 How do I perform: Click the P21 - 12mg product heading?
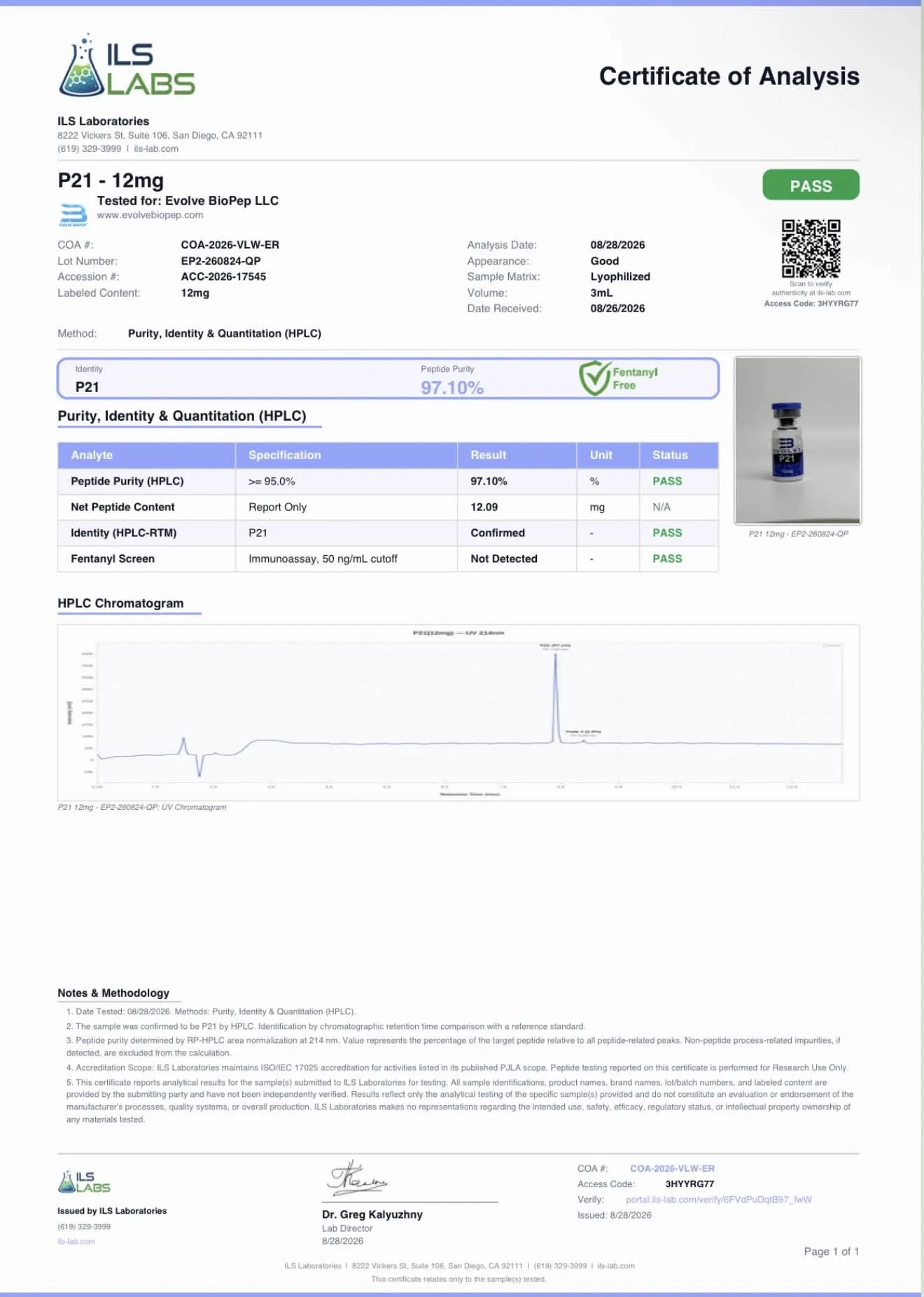(x=111, y=181)
